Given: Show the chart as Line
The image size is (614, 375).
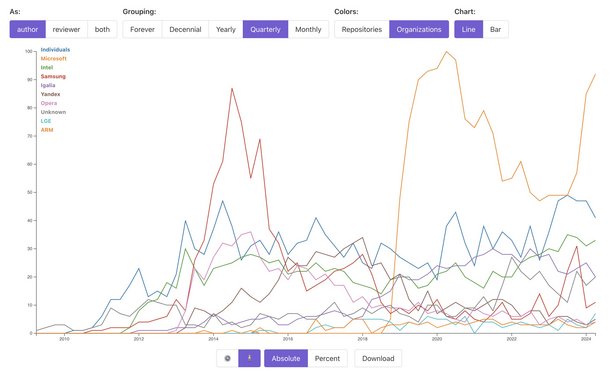Looking at the screenshot, I should (x=468, y=29).
